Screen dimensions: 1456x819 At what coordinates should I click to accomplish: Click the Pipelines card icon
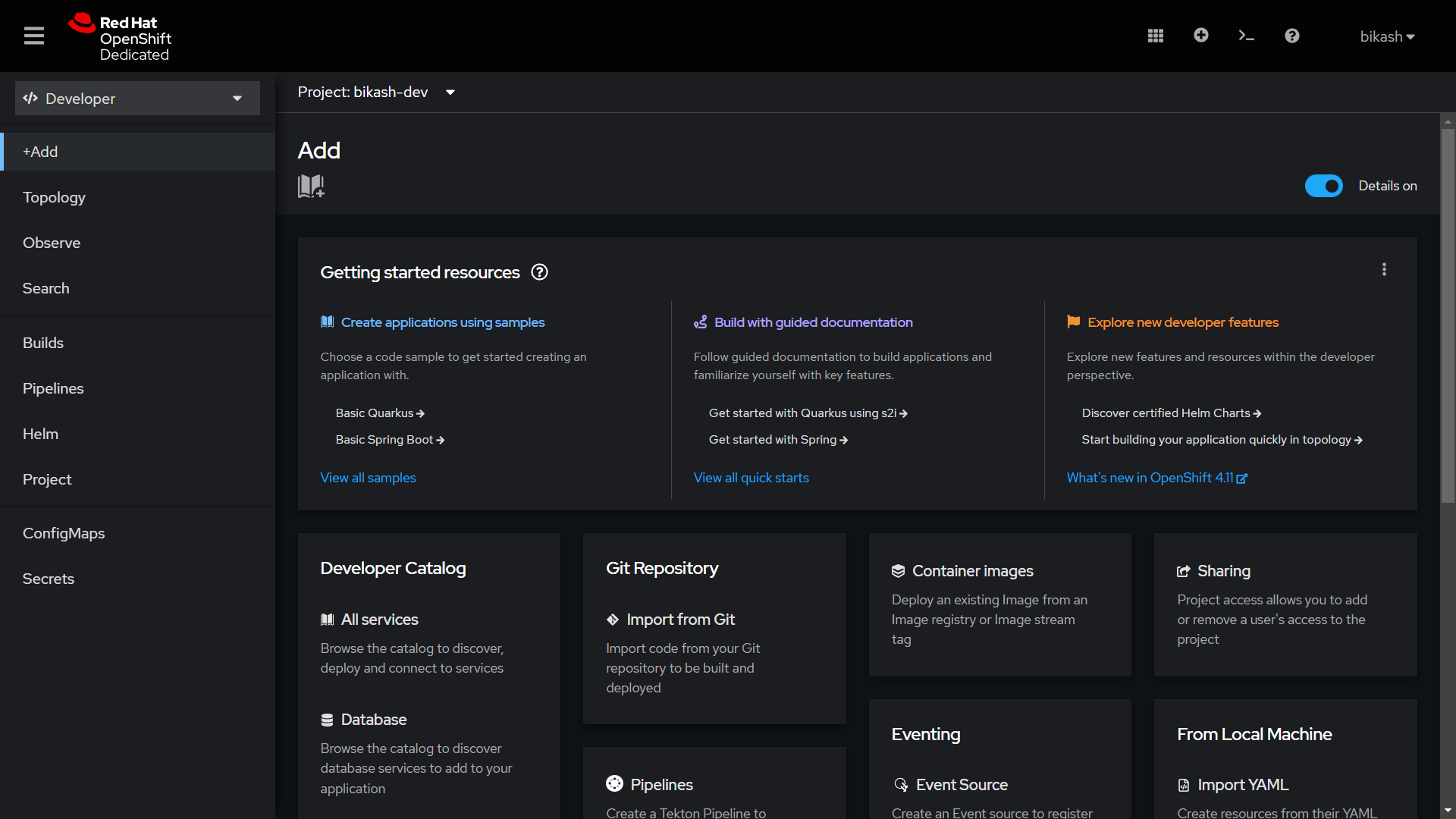(614, 783)
